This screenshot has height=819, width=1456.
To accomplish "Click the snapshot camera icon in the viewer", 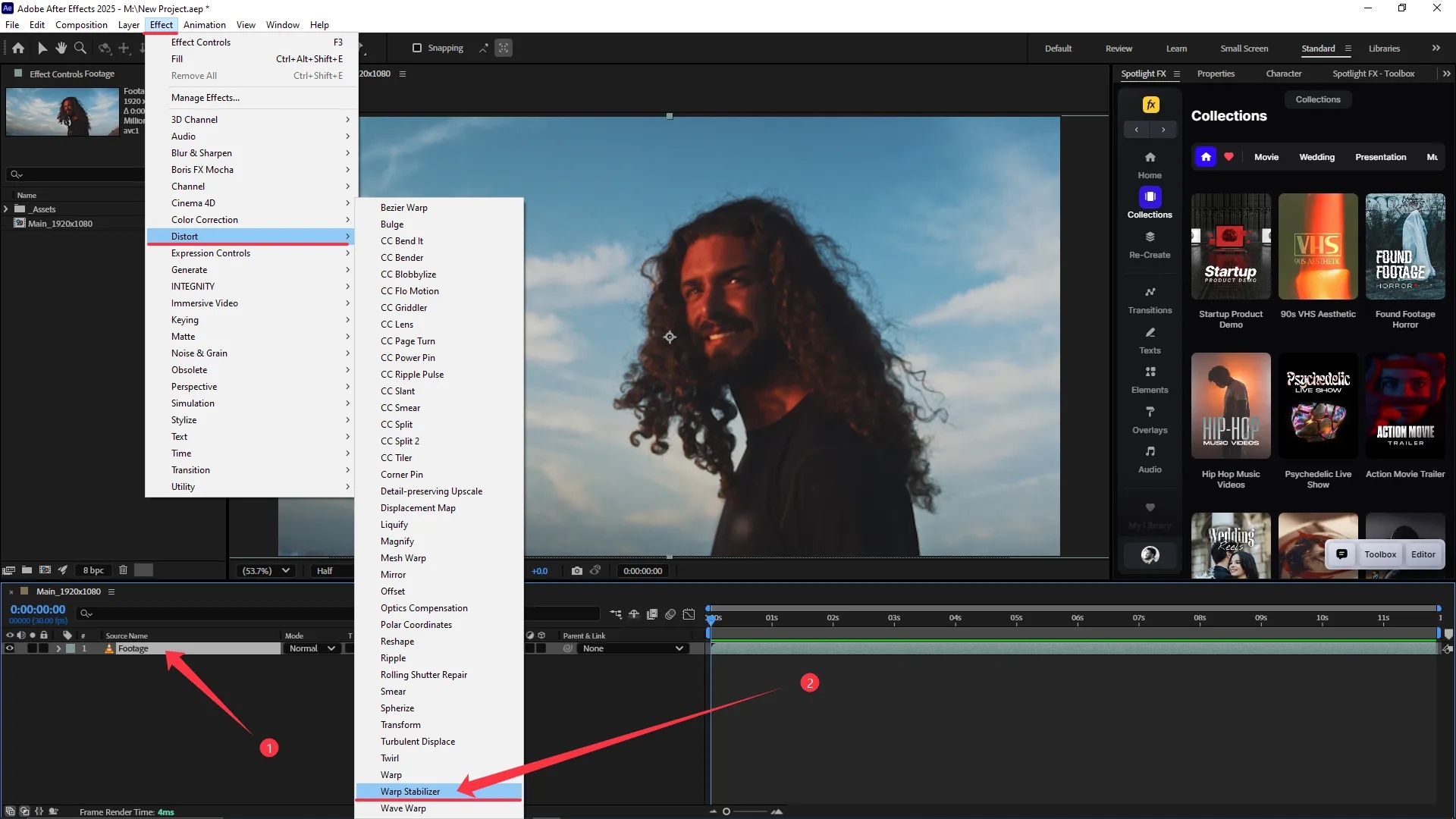I will [577, 571].
